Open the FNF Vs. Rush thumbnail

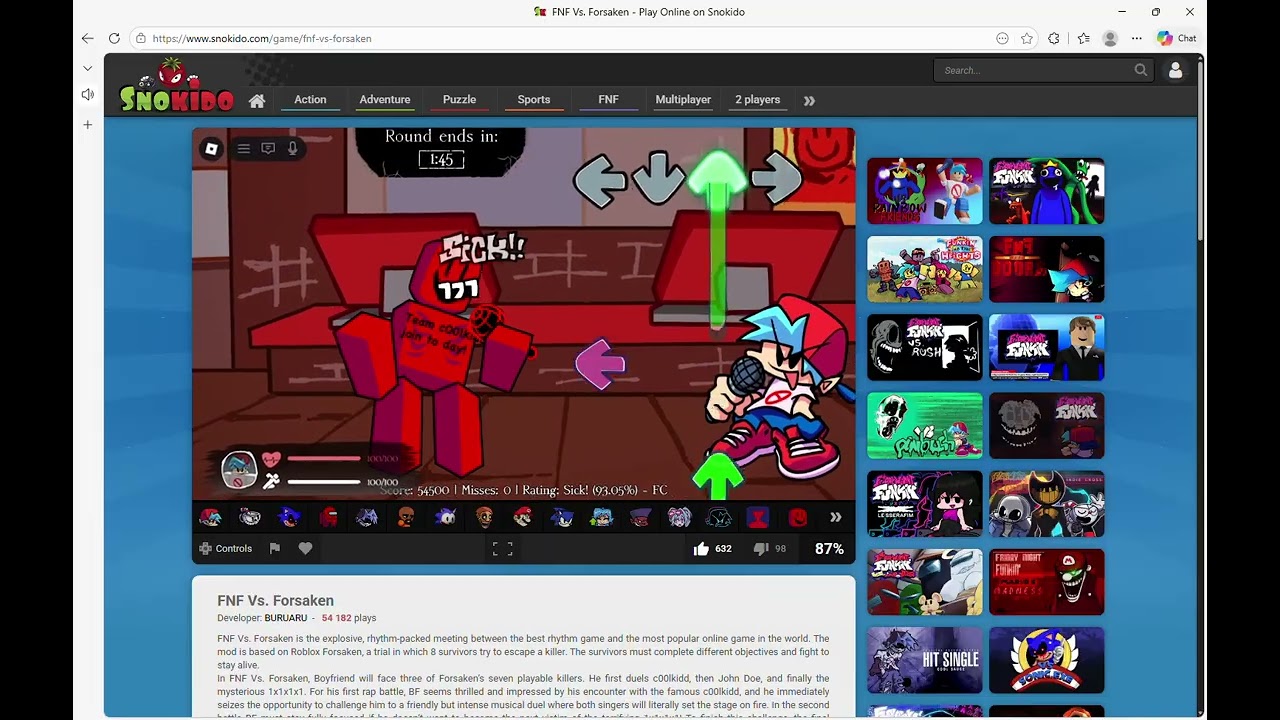coord(925,347)
